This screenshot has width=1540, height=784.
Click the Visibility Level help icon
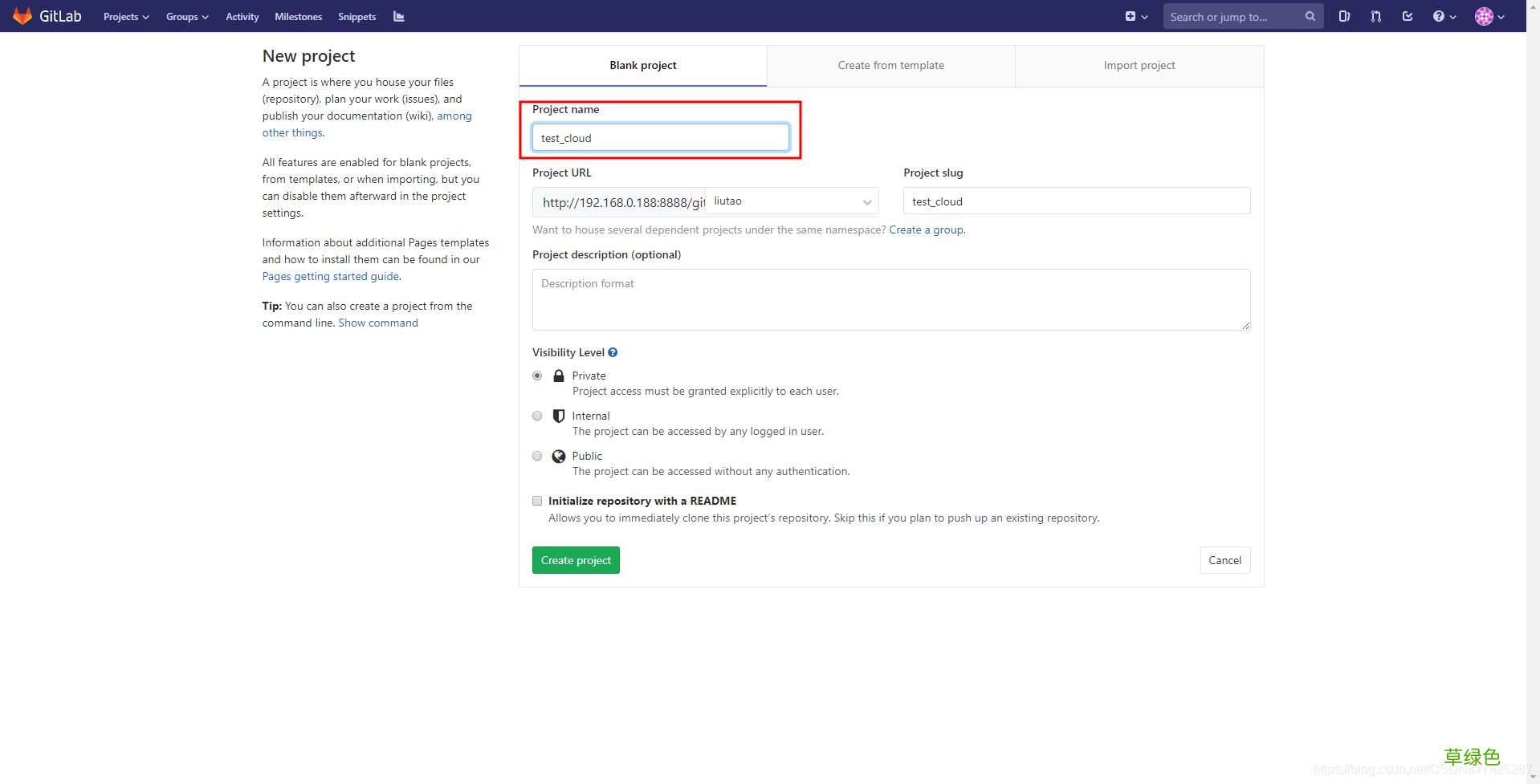point(613,352)
